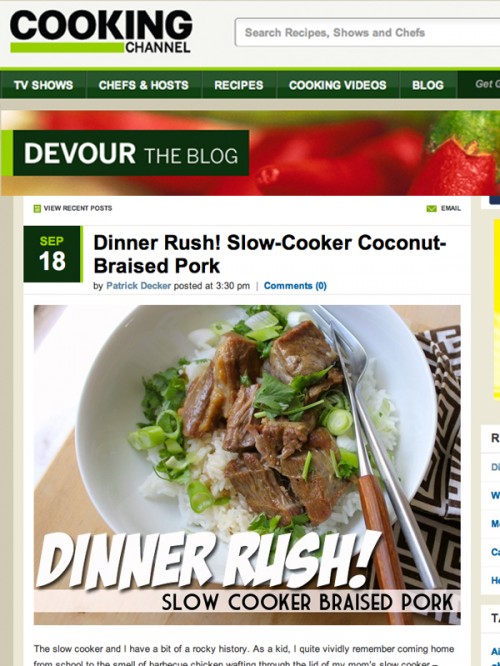Open Comments (0) link
Image resolution: width=500 pixels, height=666 pixels.
click(295, 286)
